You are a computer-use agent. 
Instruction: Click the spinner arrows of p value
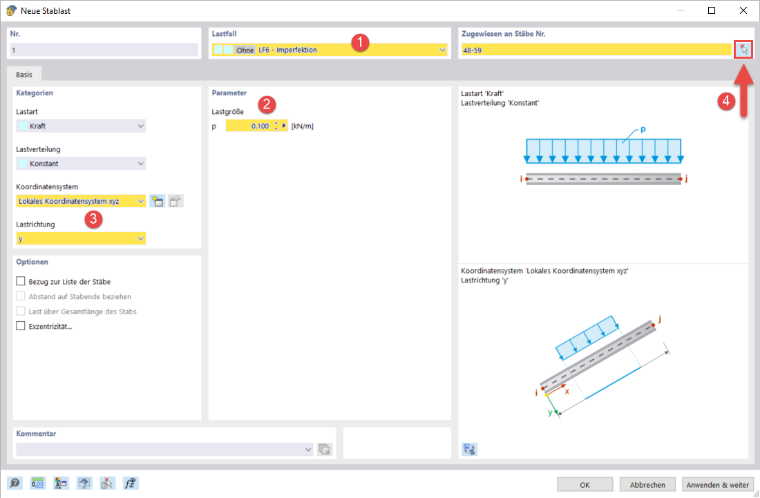point(276,126)
